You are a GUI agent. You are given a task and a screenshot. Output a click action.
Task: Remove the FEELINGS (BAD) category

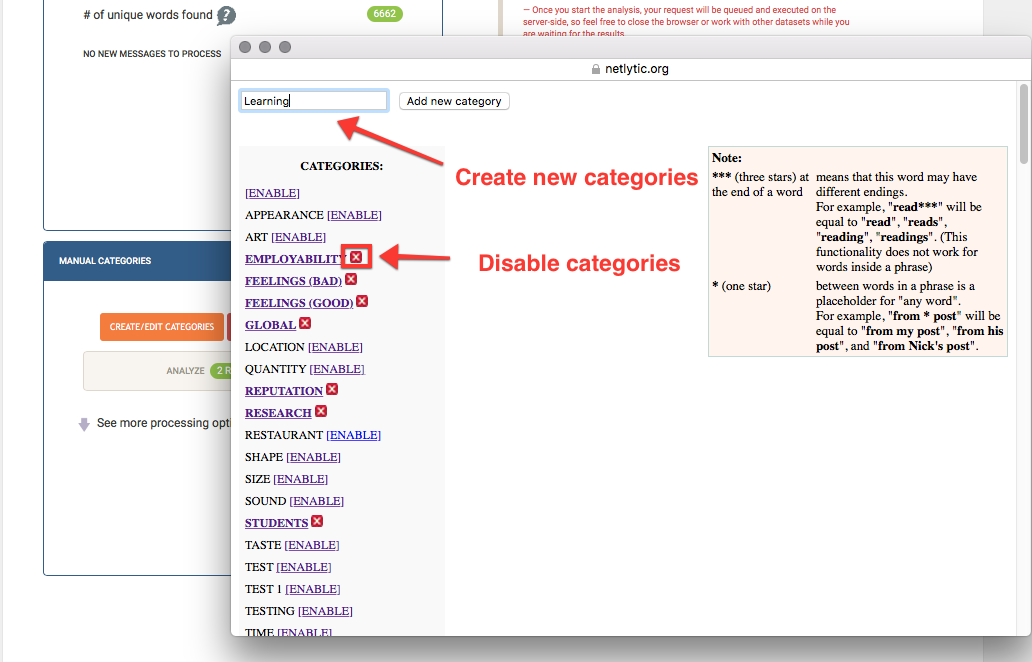click(350, 280)
